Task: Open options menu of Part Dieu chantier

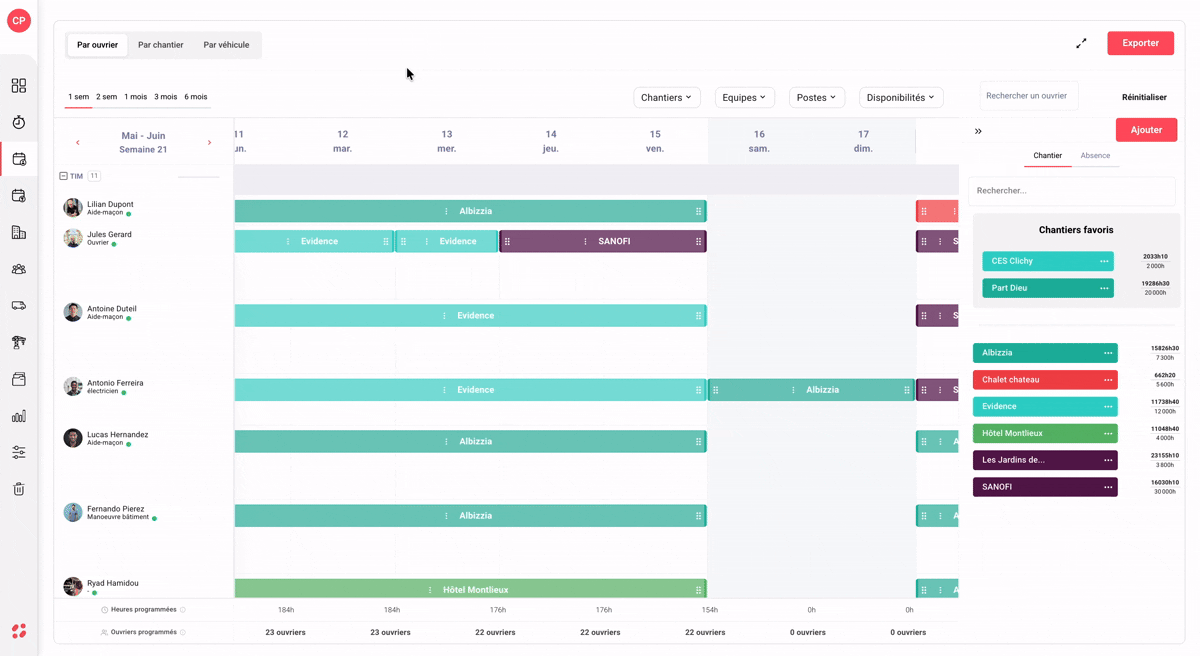Action: [1104, 288]
